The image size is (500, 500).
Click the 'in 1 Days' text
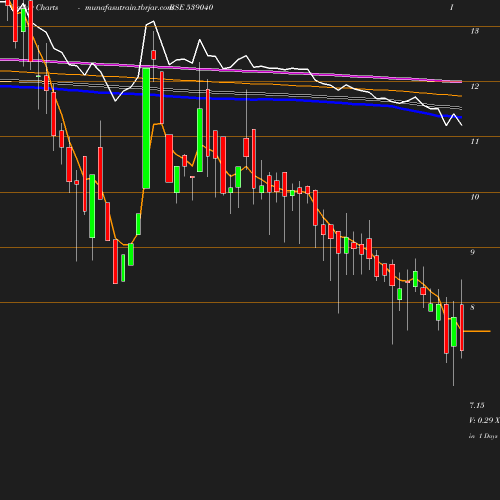pos(483,436)
